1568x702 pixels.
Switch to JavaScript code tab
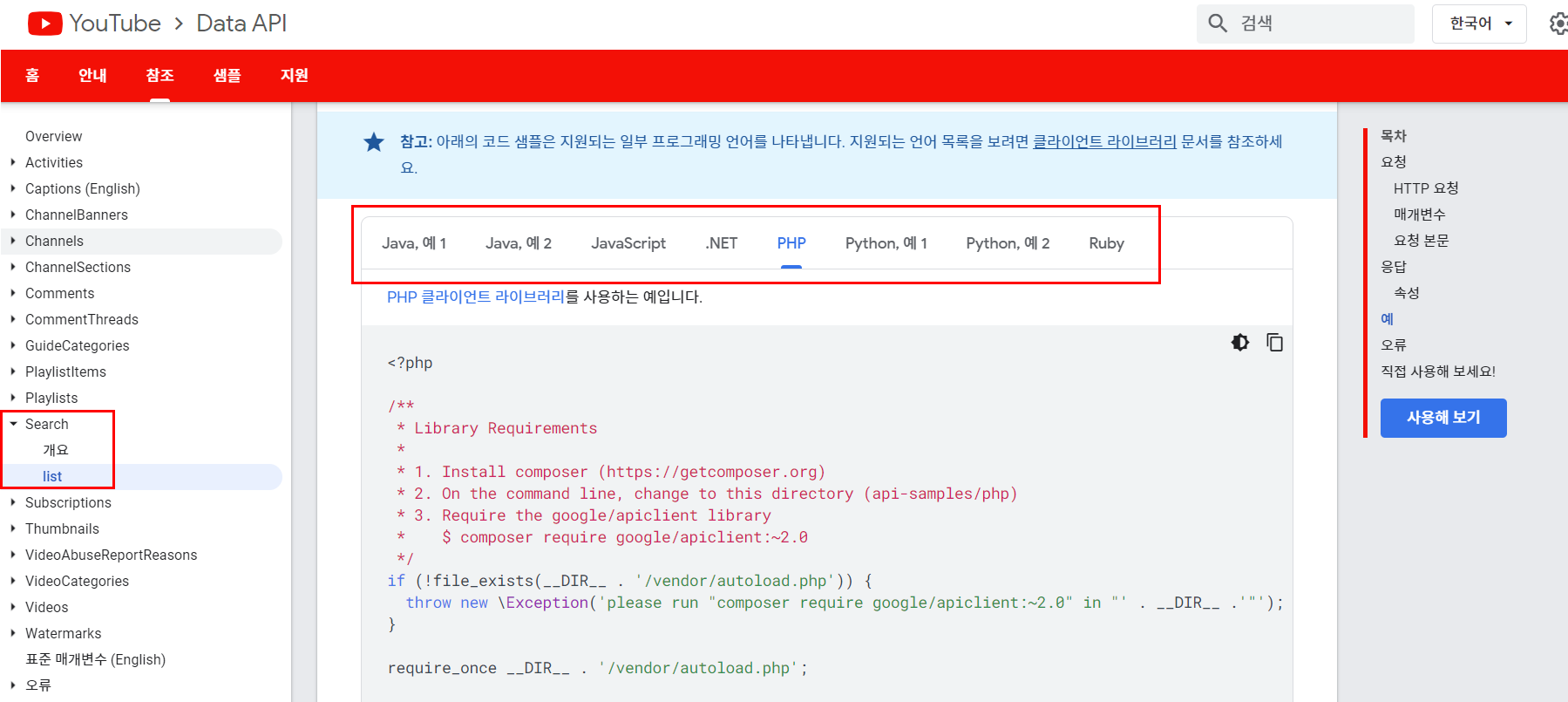(x=628, y=243)
